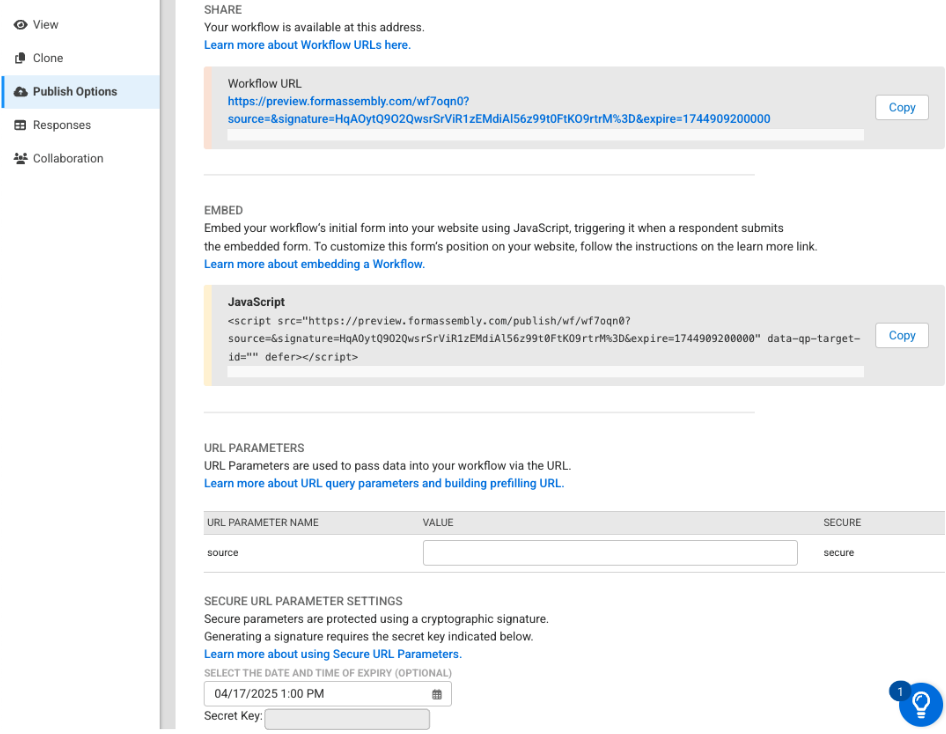Click the value field for the source parameter
The height and width of the screenshot is (734, 946).
point(610,553)
